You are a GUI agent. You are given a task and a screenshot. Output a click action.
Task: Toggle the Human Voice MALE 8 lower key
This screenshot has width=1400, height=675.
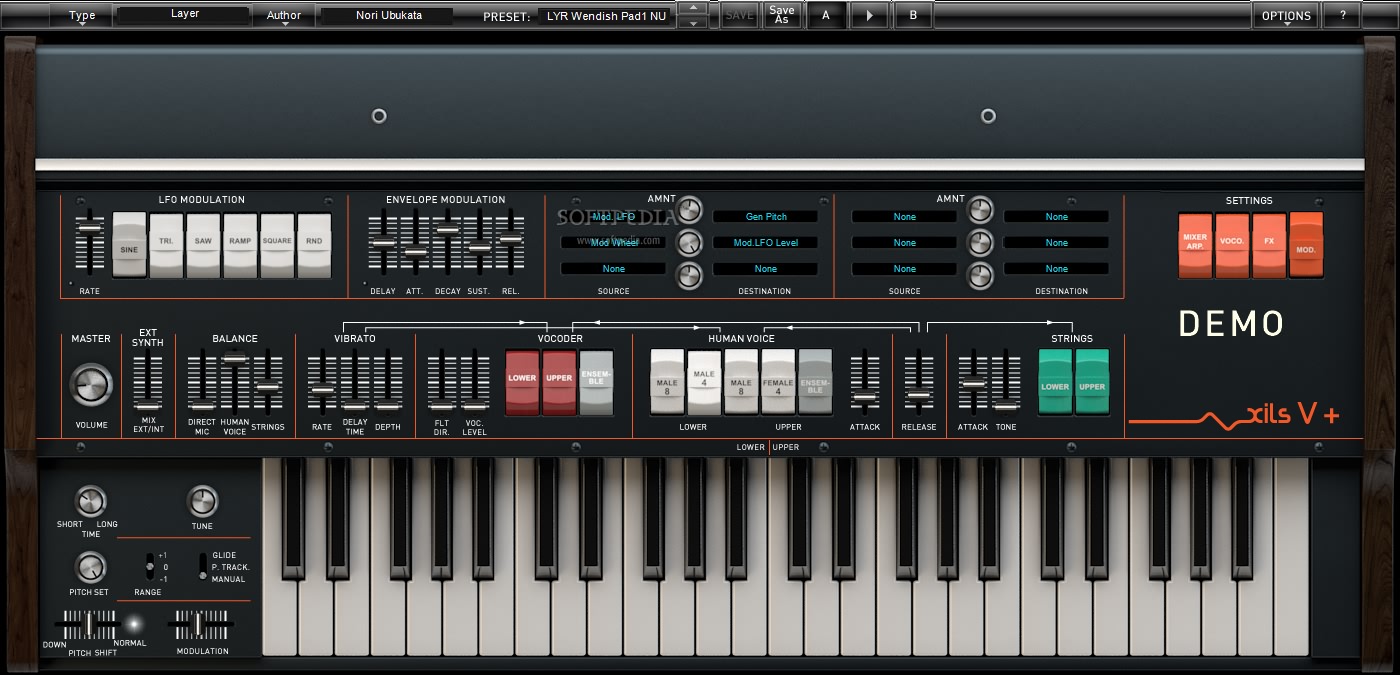[x=667, y=382]
